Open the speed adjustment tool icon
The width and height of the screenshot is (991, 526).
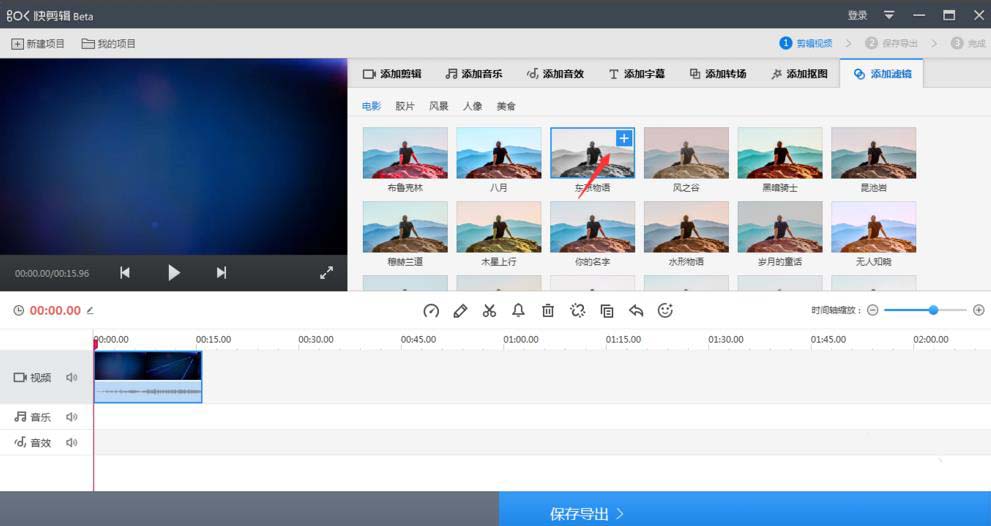[431, 310]
